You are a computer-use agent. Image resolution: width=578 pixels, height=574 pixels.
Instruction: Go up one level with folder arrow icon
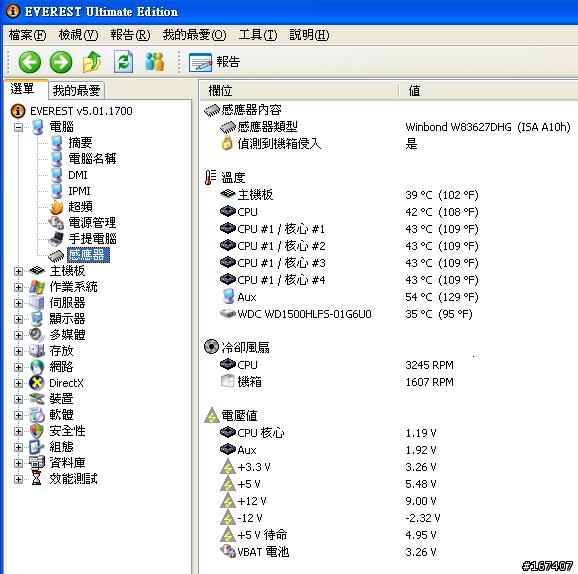pos(92,62)
